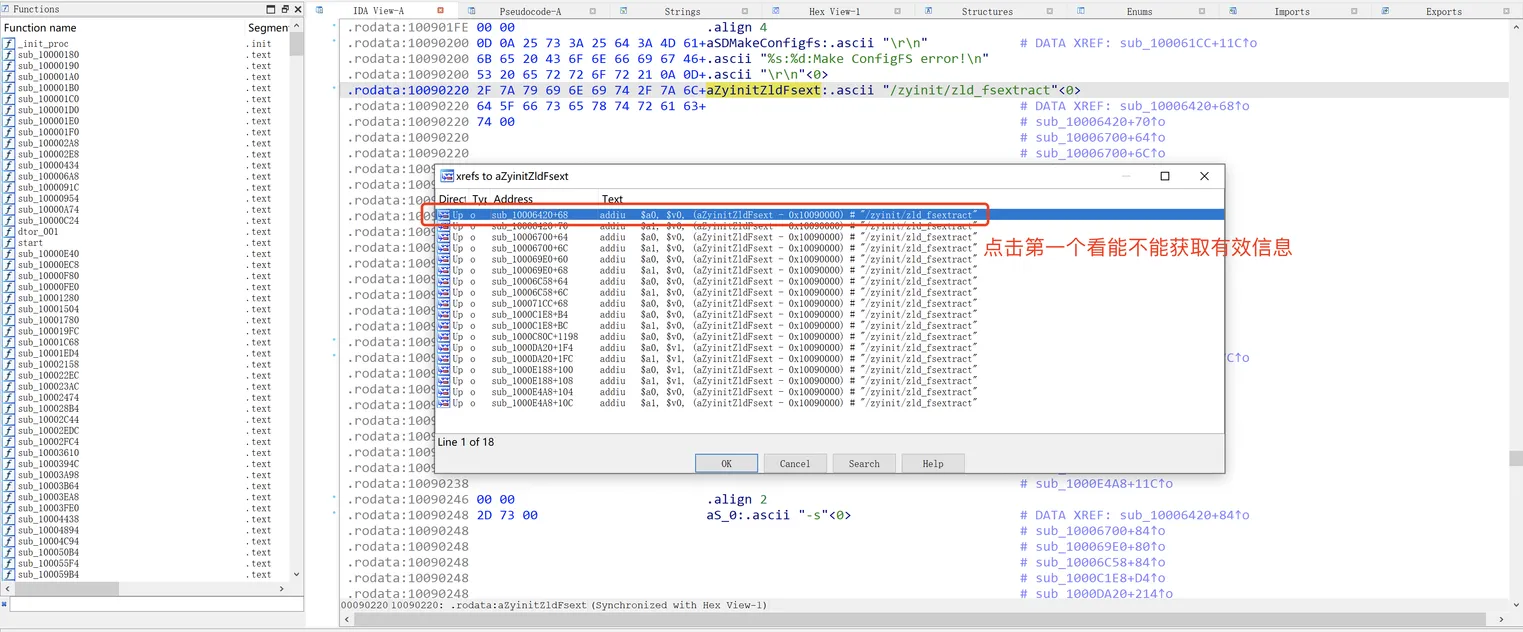1523x632 pixels.
Task: Select the sub_10006420+68 row in xrefs dialog
Action: click(x=830, y=215)
